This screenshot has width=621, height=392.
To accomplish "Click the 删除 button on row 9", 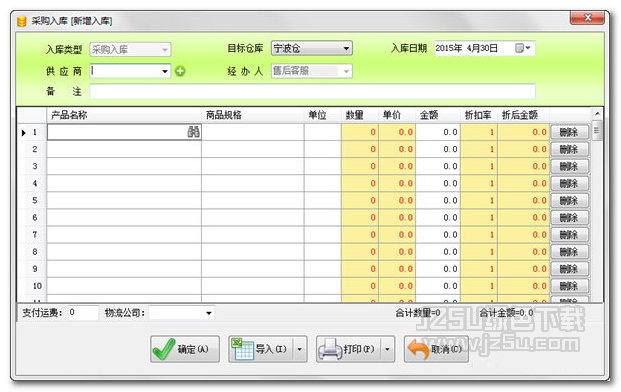I will 569,269.
